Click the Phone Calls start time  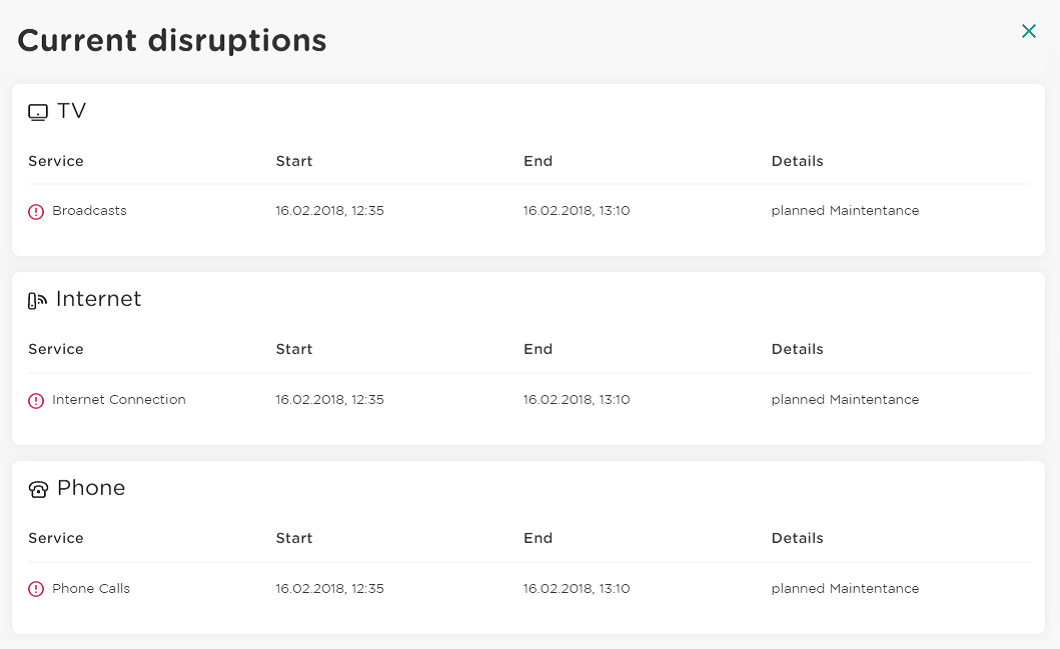pyautogui.click(x=329, y=589)
